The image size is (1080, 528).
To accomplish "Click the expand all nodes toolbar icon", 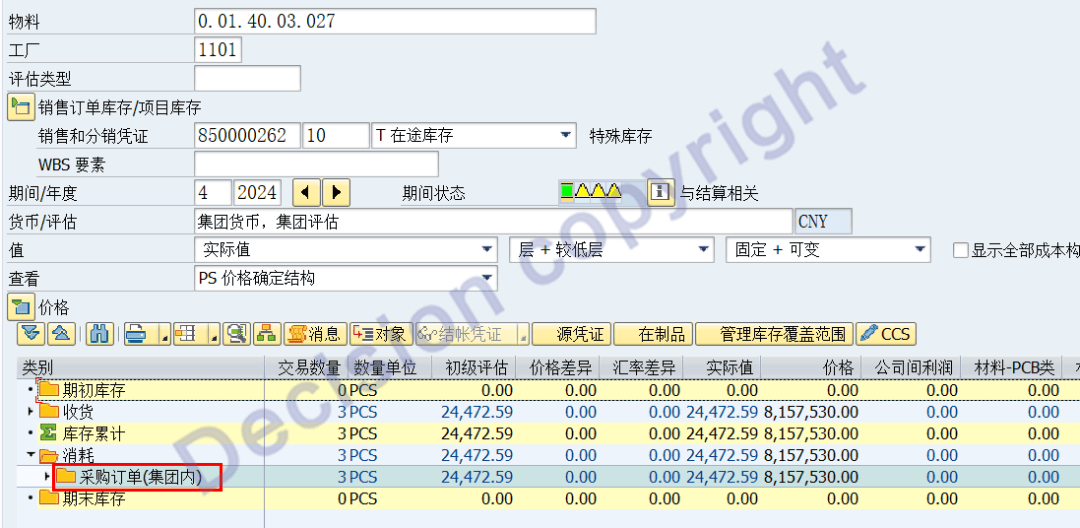I will pos(31,334).
